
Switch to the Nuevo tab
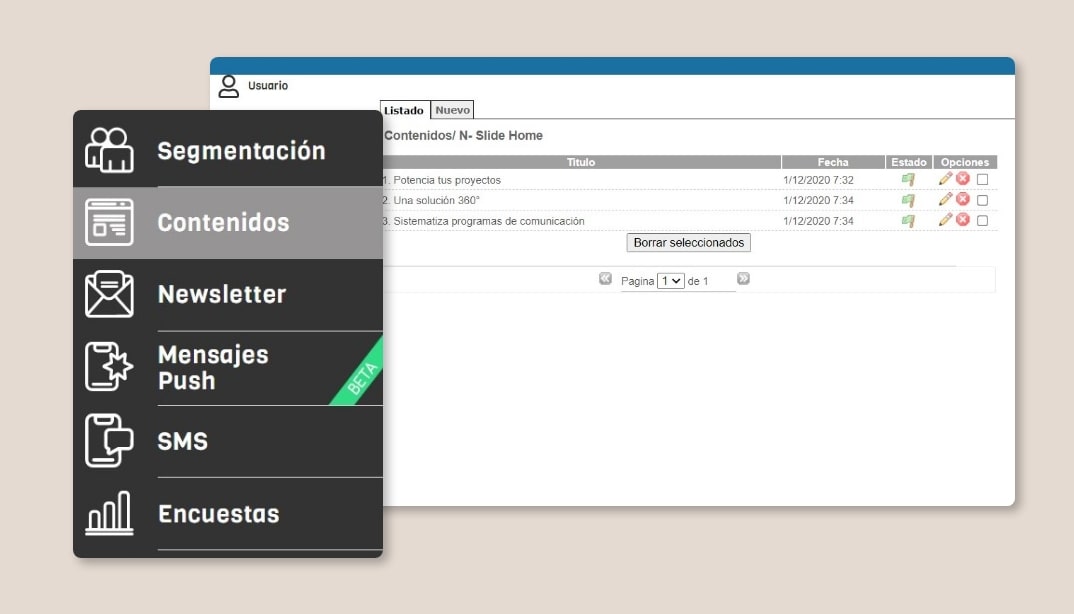point(453,110)
